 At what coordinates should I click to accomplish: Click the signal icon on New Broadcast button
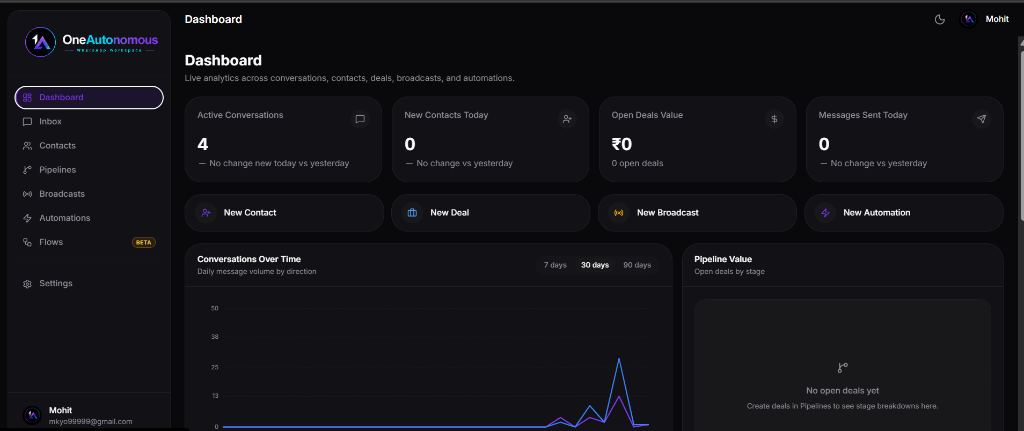618,213
